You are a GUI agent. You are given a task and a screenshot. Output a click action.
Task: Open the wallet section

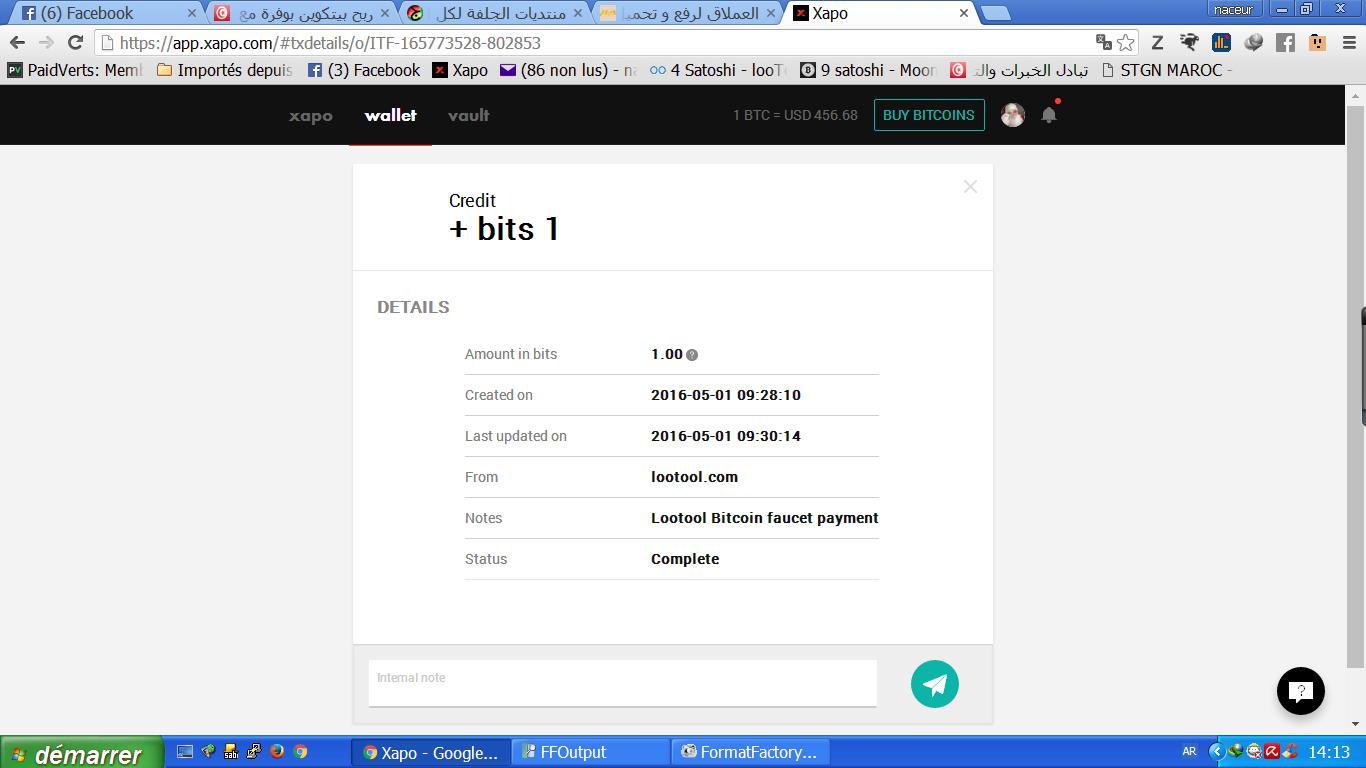pos(390,115)
